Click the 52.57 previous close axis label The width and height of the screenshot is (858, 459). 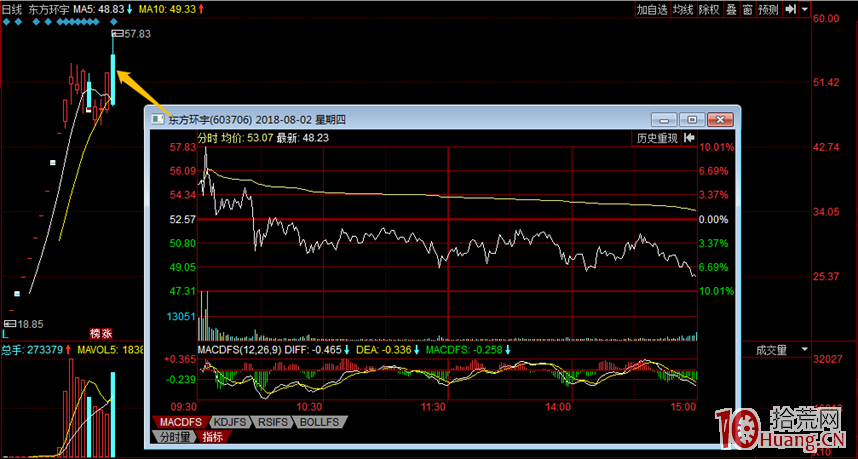point(183,219)
